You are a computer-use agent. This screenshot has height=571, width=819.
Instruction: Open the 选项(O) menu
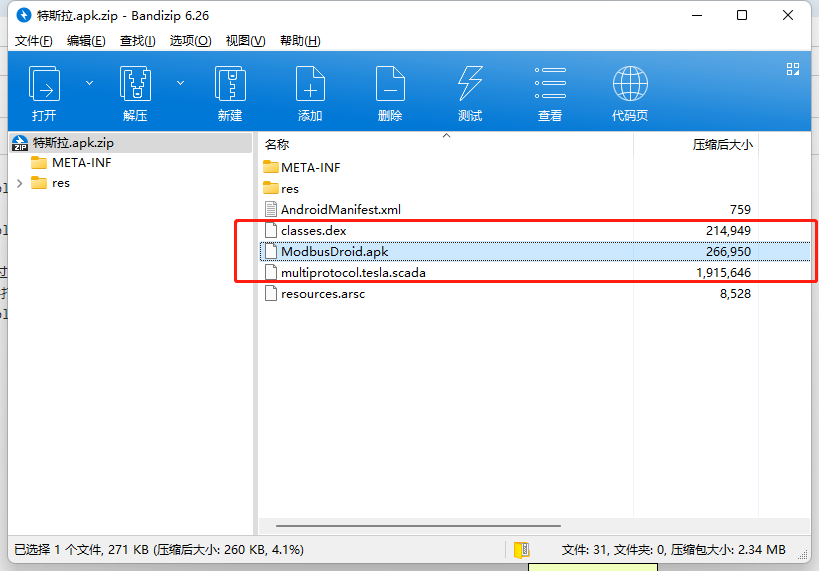[190, 41]
